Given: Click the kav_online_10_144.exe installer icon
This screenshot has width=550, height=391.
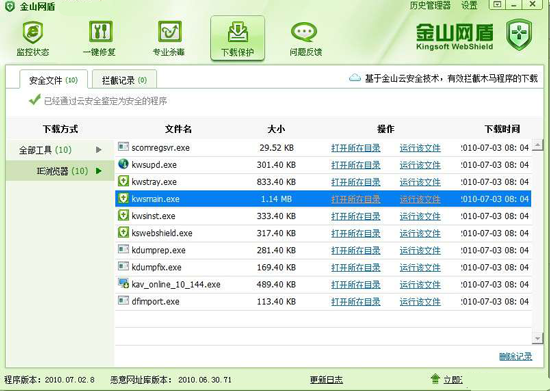Looking at the screenshot, I should 123,284.
